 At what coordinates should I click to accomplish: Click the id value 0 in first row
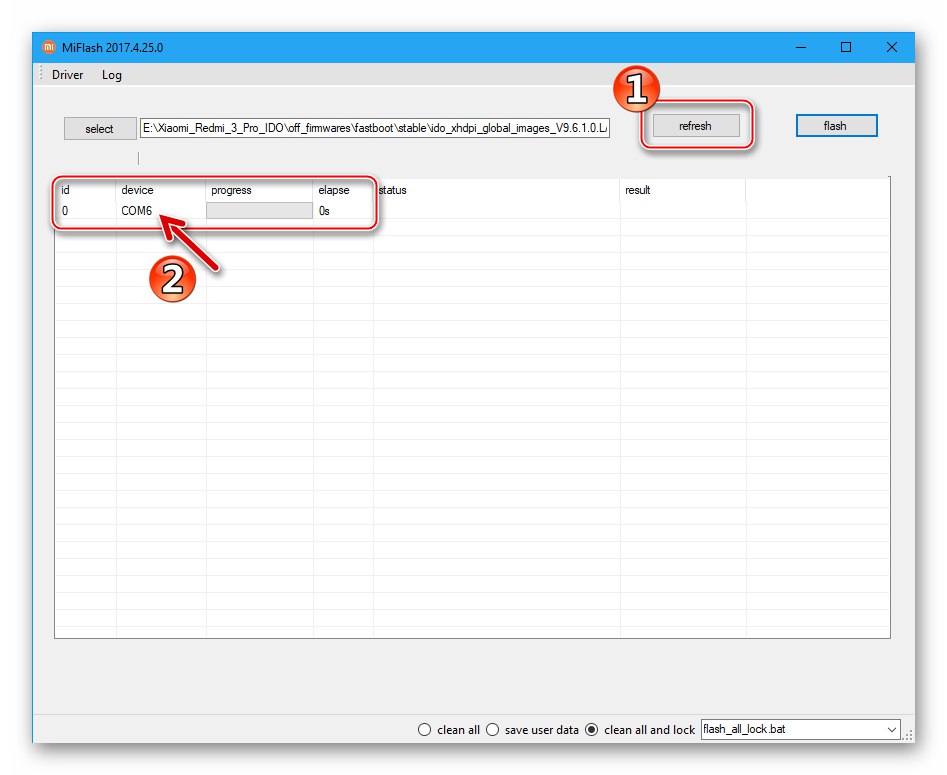tap(65, 211)
